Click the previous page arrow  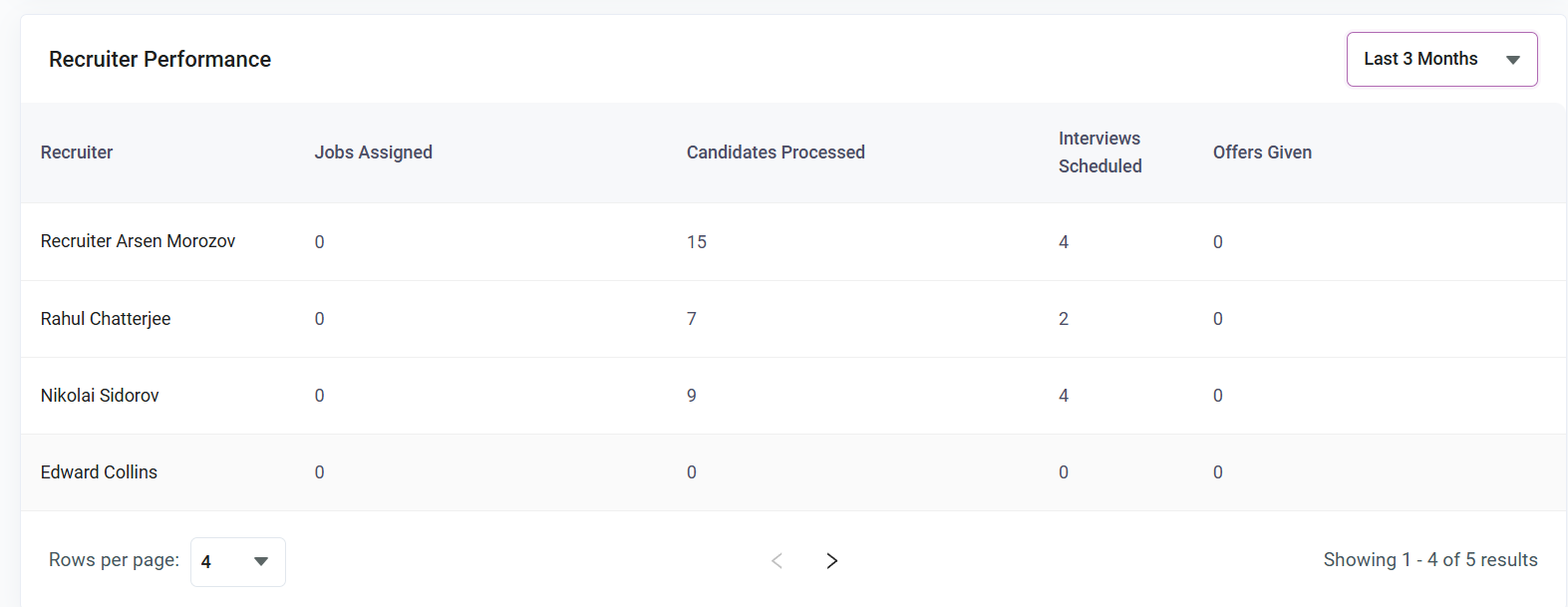tap(777, 560)
